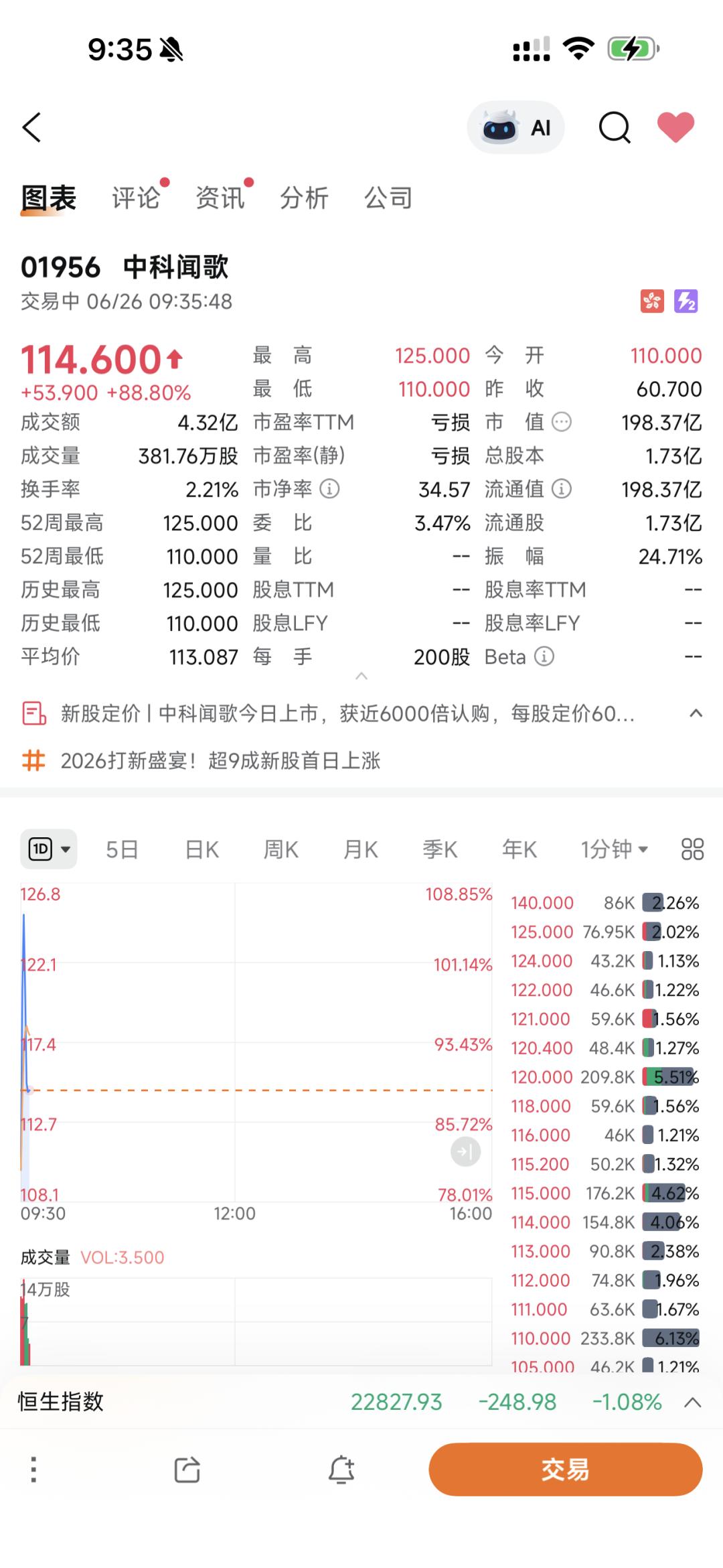The image size is (723, 1568).
Task: Tap the 01956 中科闻歌 title
Action: point(125,267)
